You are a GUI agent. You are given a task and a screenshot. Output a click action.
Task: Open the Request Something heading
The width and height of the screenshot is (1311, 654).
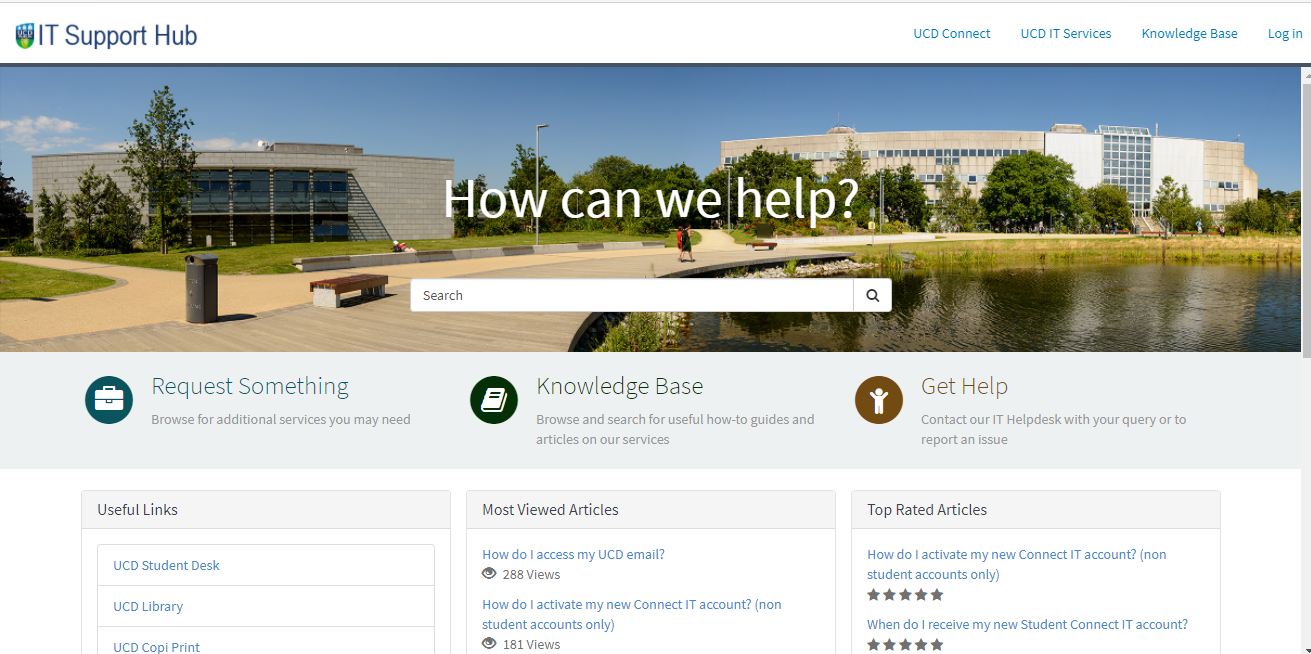[x=250, y=386]
